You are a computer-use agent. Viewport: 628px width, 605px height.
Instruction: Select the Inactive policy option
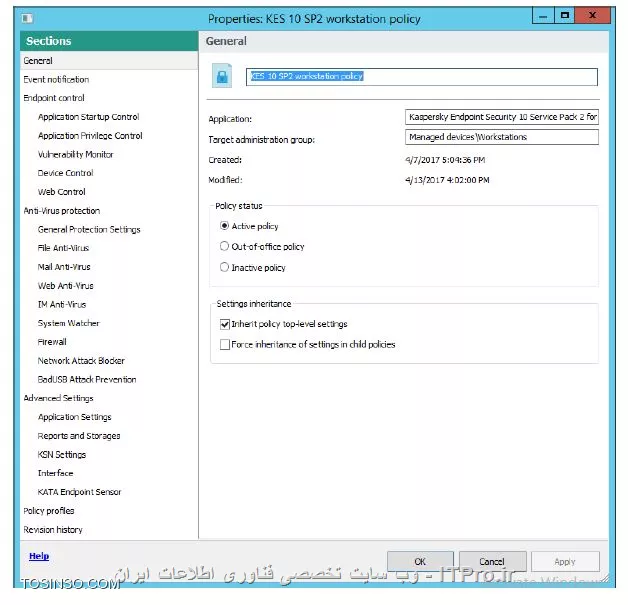(x=224, y=267)
